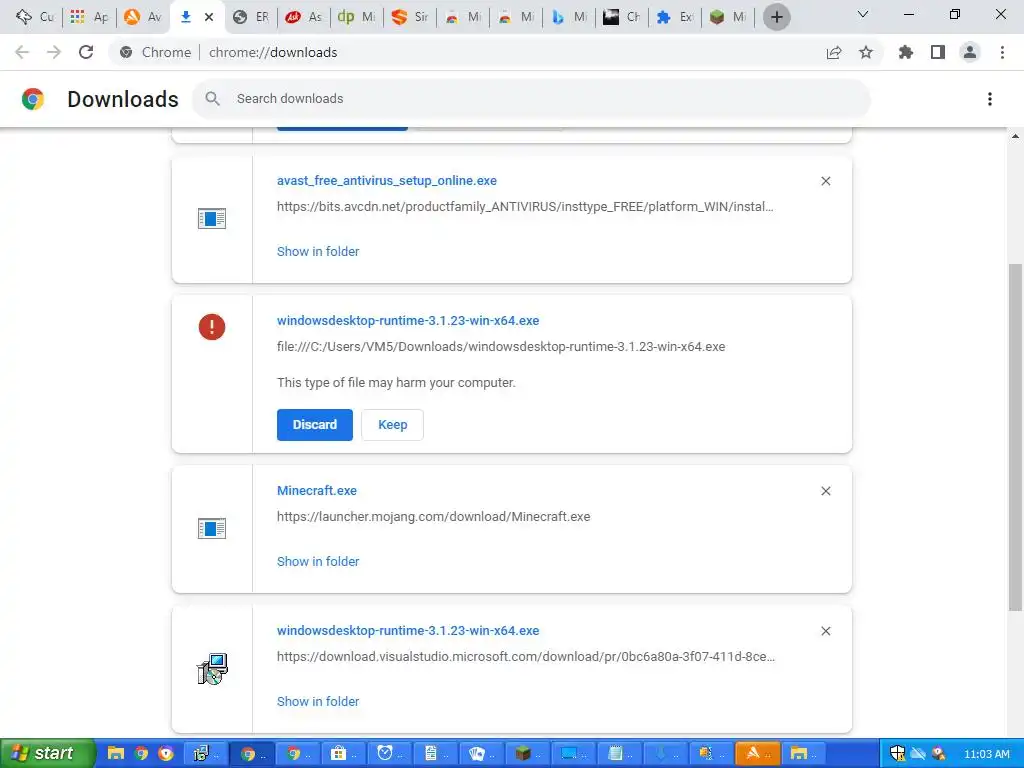Image resolution: width=1024 pixels, height=768 pixels.
Task: Click the Chrome logo beside Downloads title
Action: click(33, 99)
